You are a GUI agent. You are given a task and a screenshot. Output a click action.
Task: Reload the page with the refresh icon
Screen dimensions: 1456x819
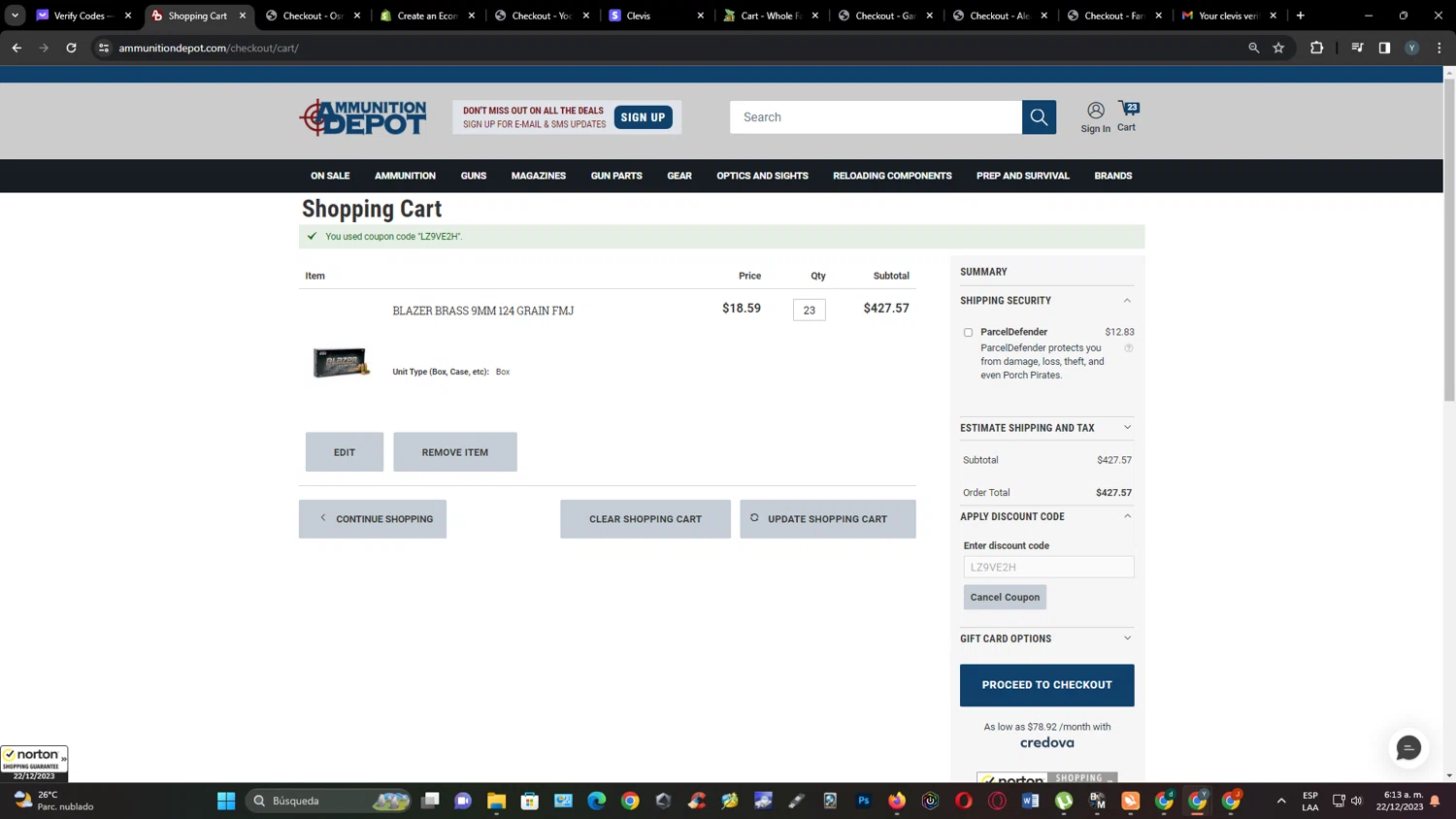pos(71,48)
